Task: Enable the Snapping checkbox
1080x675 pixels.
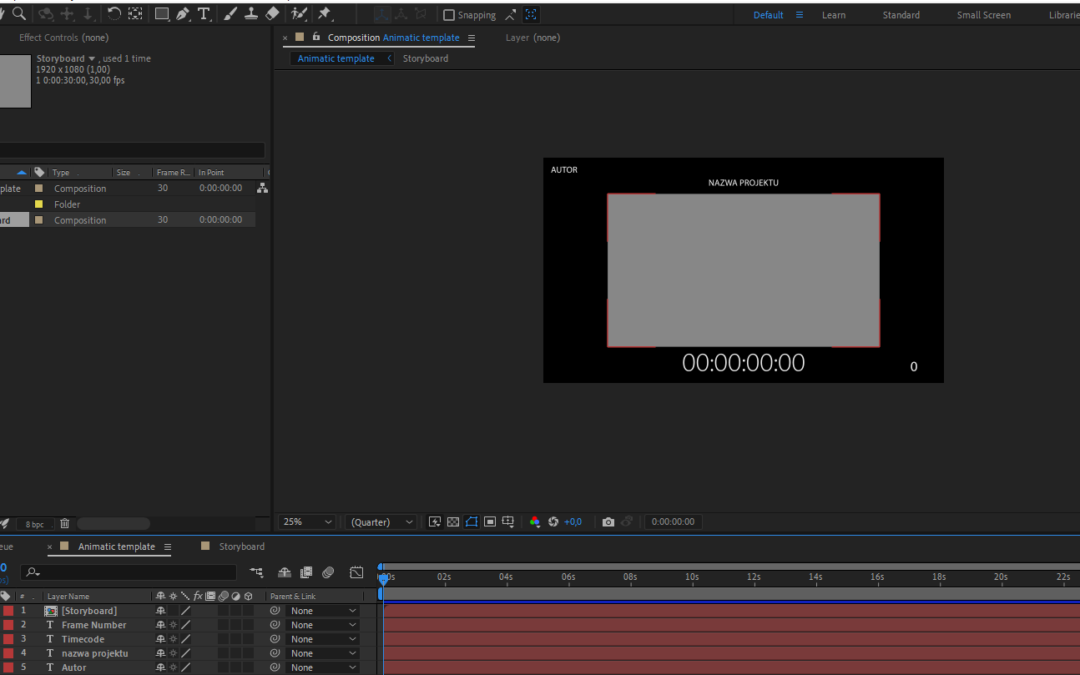Action: tap(449, 15)
